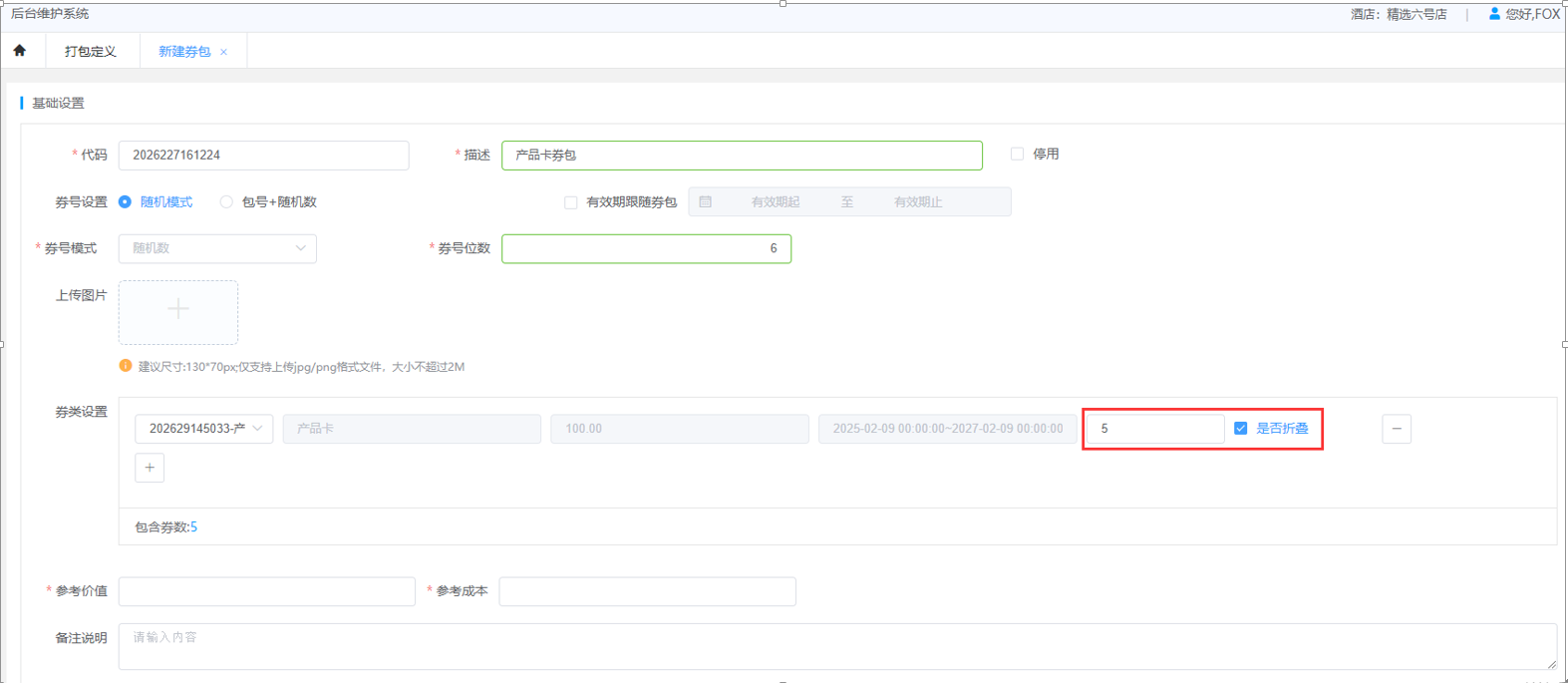
Task: Uncheck the 是否折叠 checkbox
Action: pos(1240,429)
